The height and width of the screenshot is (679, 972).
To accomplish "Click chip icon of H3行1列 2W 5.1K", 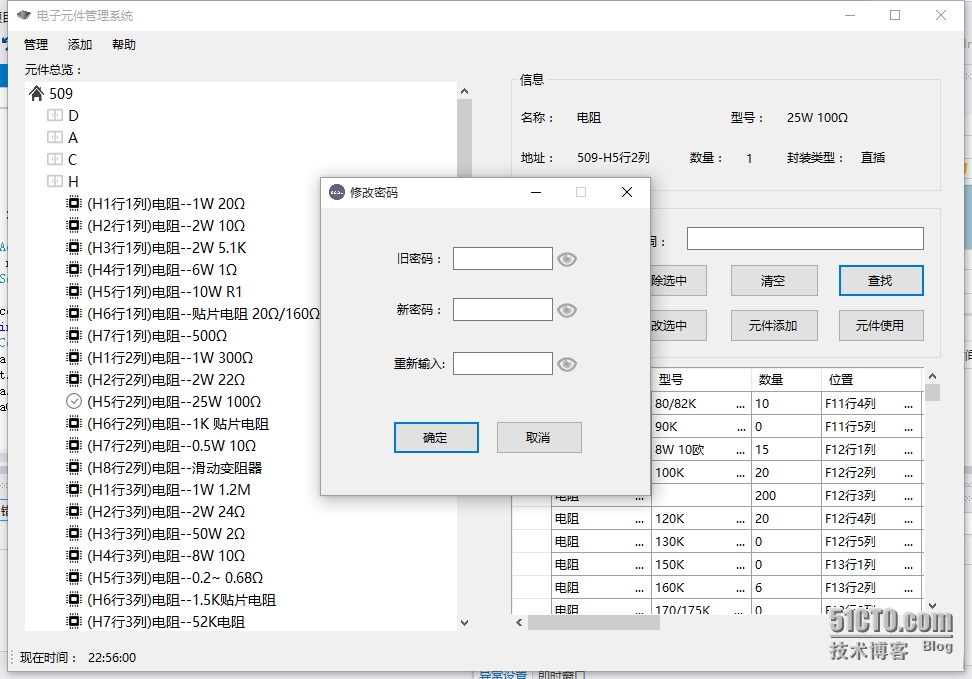I will (74, 247).
